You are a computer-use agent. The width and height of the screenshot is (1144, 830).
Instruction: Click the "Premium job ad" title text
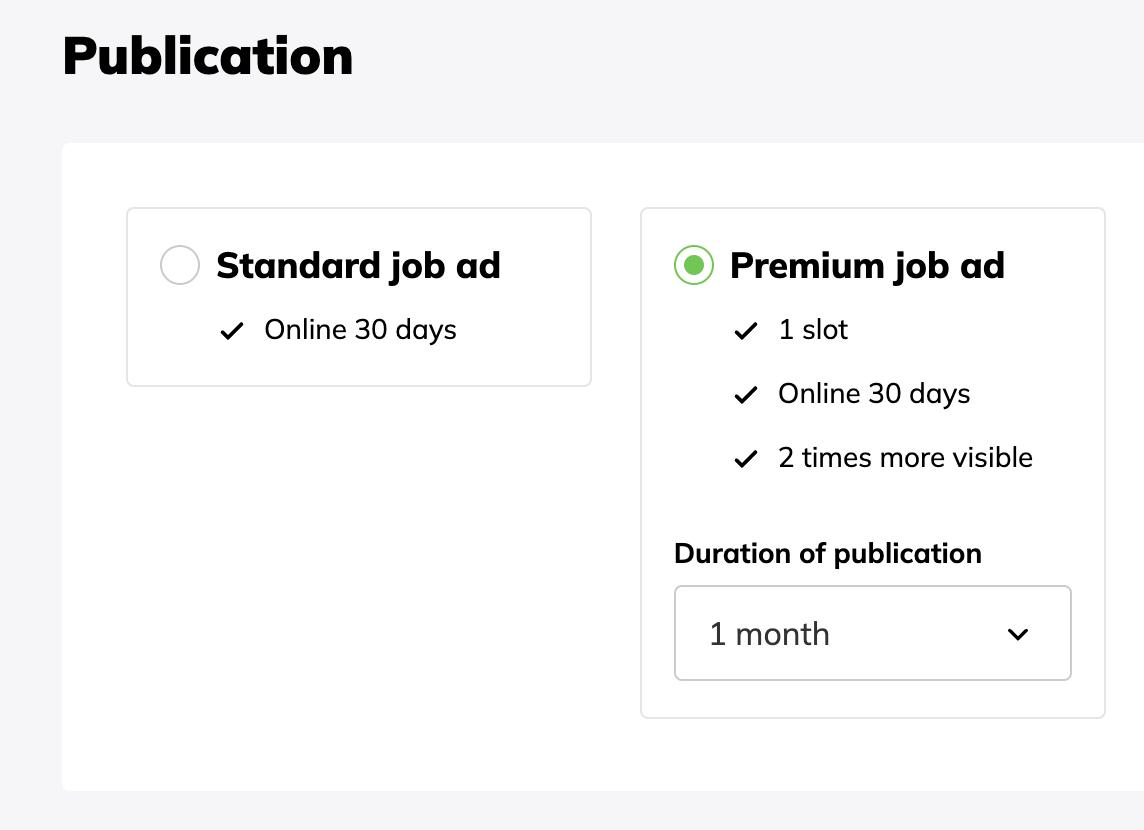(867, 266)
